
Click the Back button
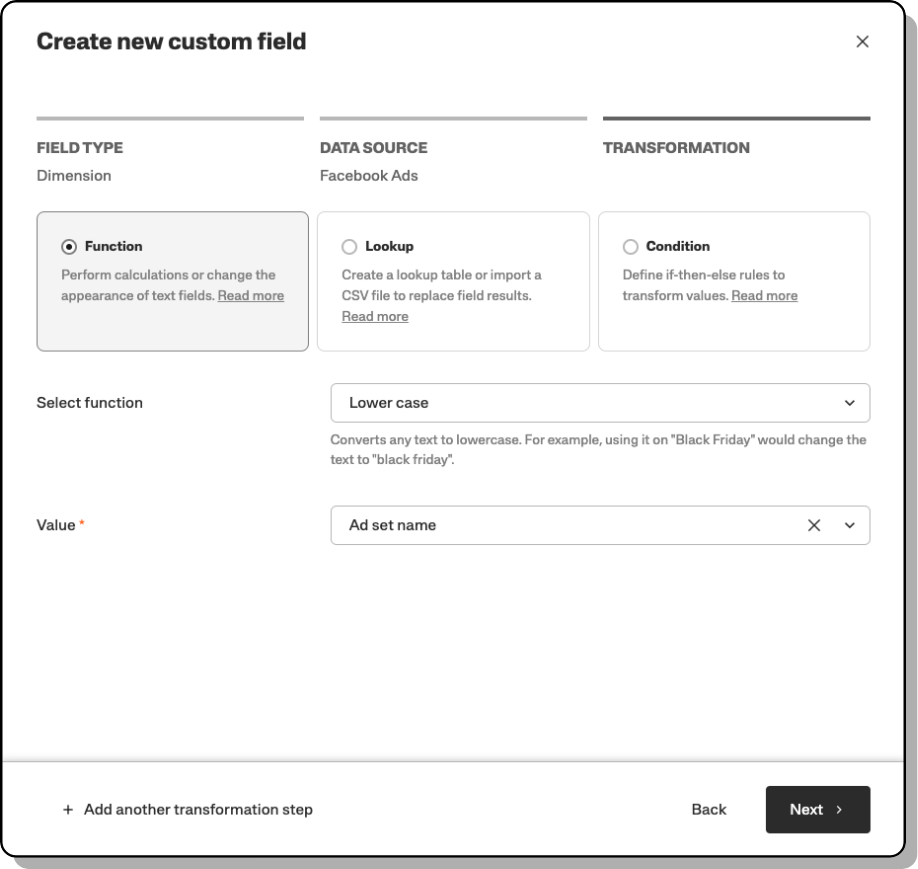click(709, 810)
